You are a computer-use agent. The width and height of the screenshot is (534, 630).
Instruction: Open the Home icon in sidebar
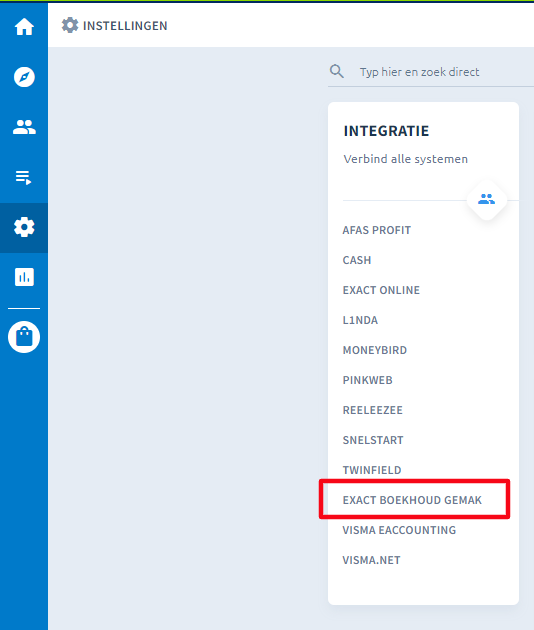(x=24, y=27)
